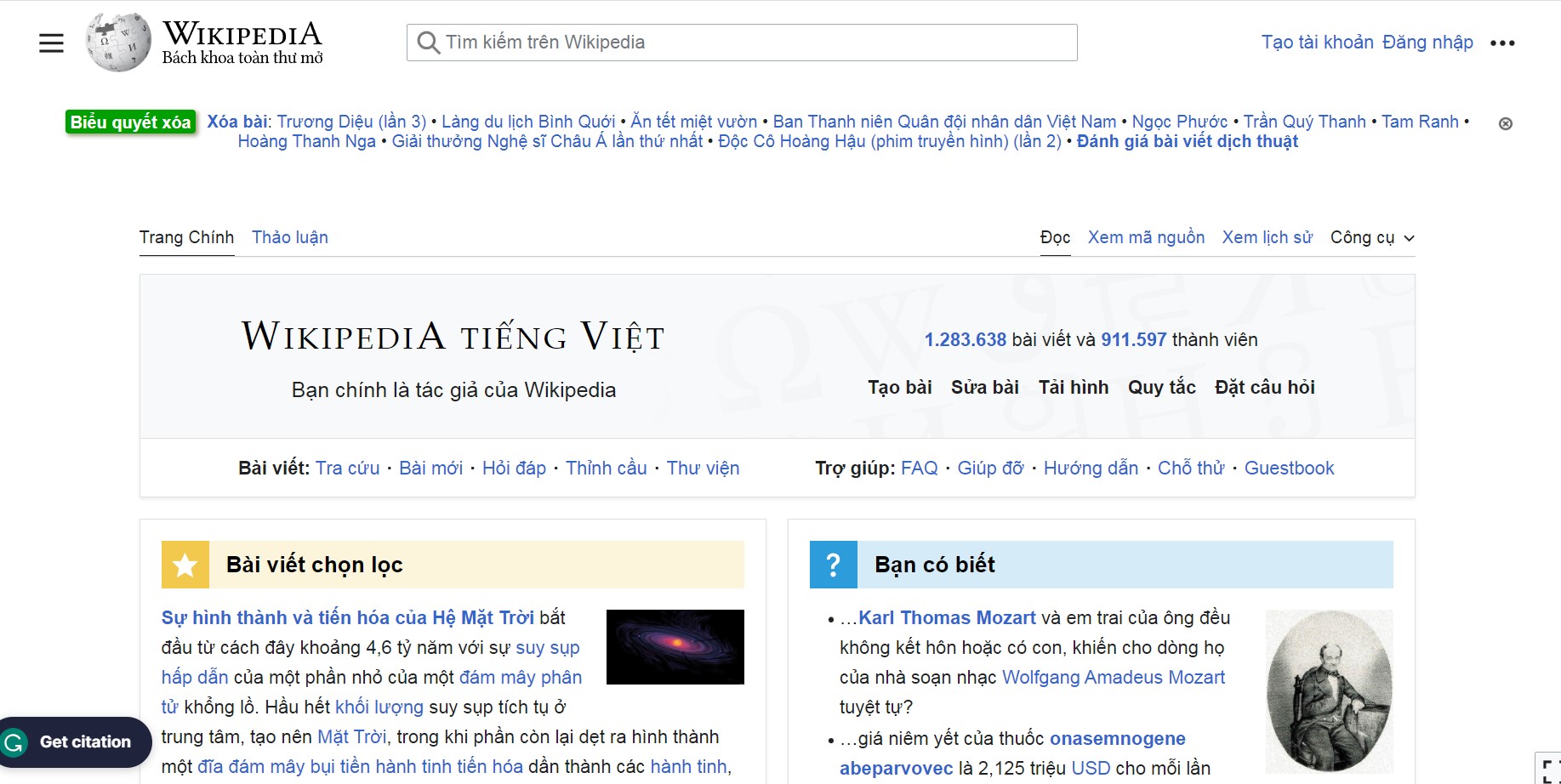Click the search magnifier icon
This screenshot has height=784, width=1561.
click(x=428, y=43)
